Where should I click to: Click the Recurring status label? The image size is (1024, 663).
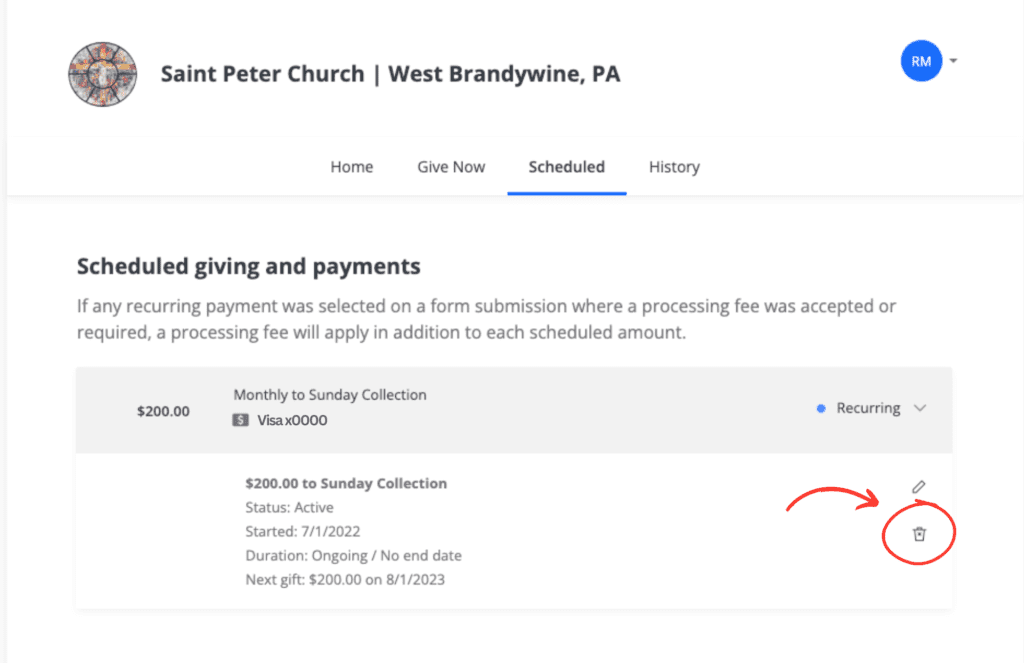868,408
